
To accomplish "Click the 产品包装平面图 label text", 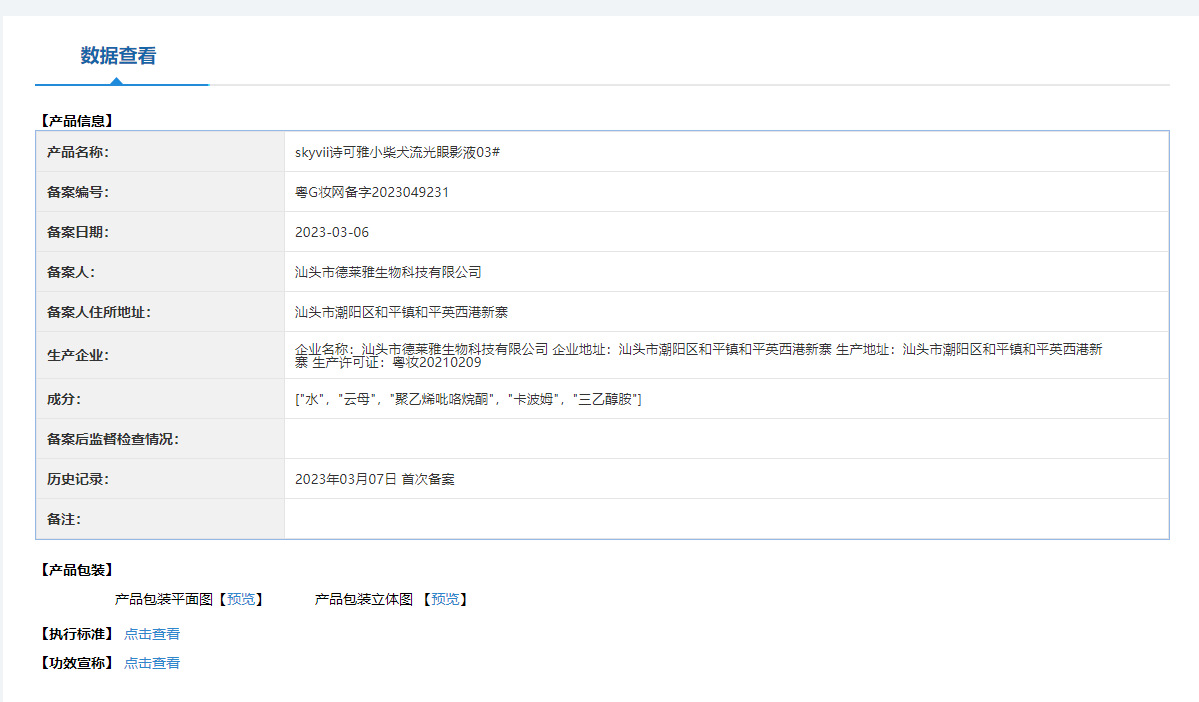I will [x=164, y=600].
